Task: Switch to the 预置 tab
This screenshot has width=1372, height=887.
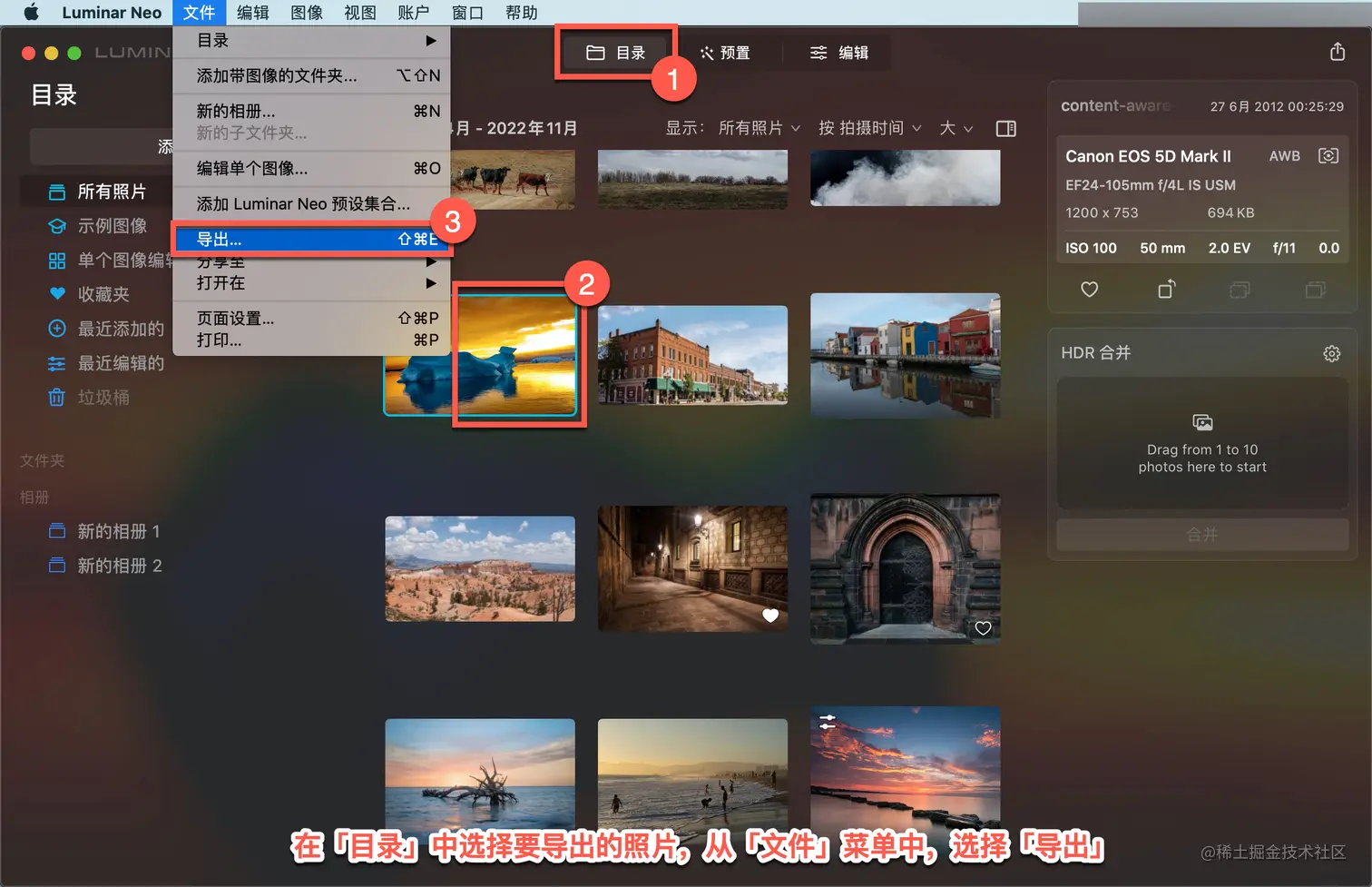Action: pos(725,53)
